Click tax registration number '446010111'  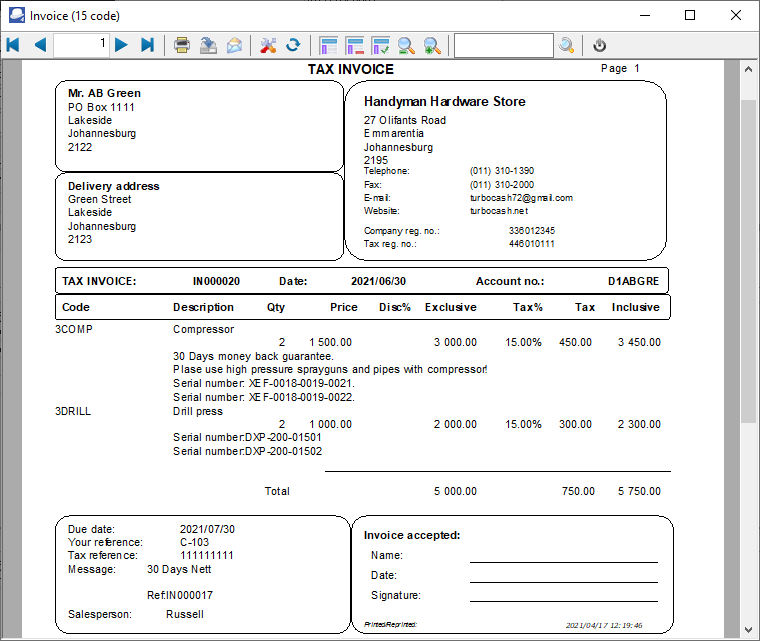pyautogui.click(x=532, y=244)
